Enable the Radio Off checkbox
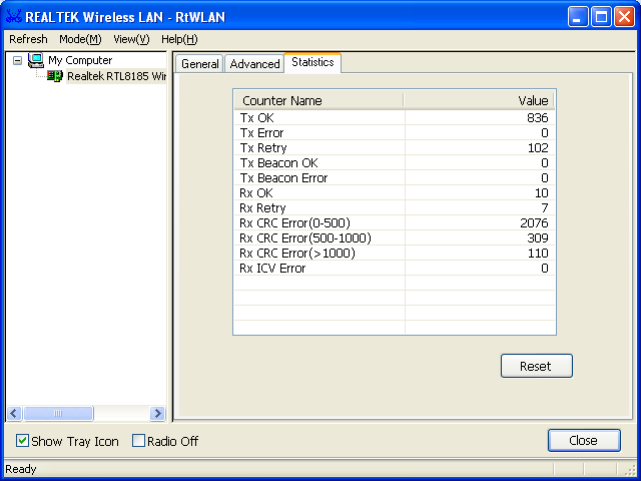 (138, 441)
